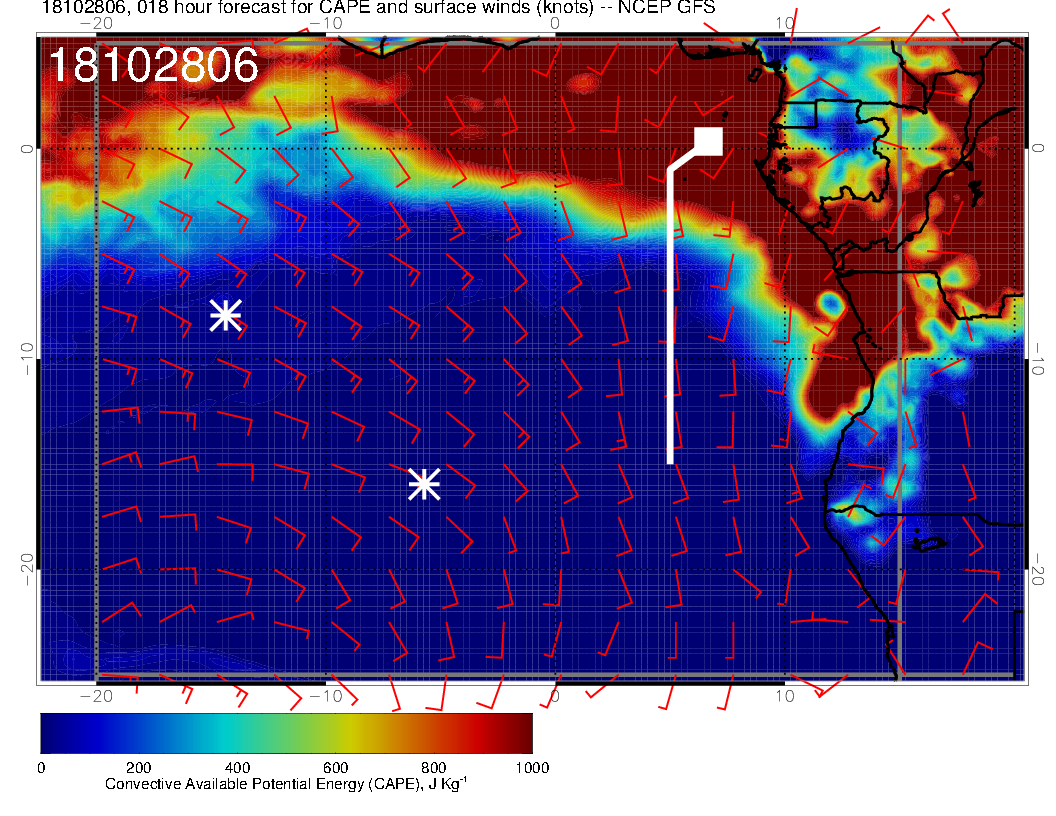Click the '0' latitude label on the left axis
Screen dimensions: 1056x816
26,148
